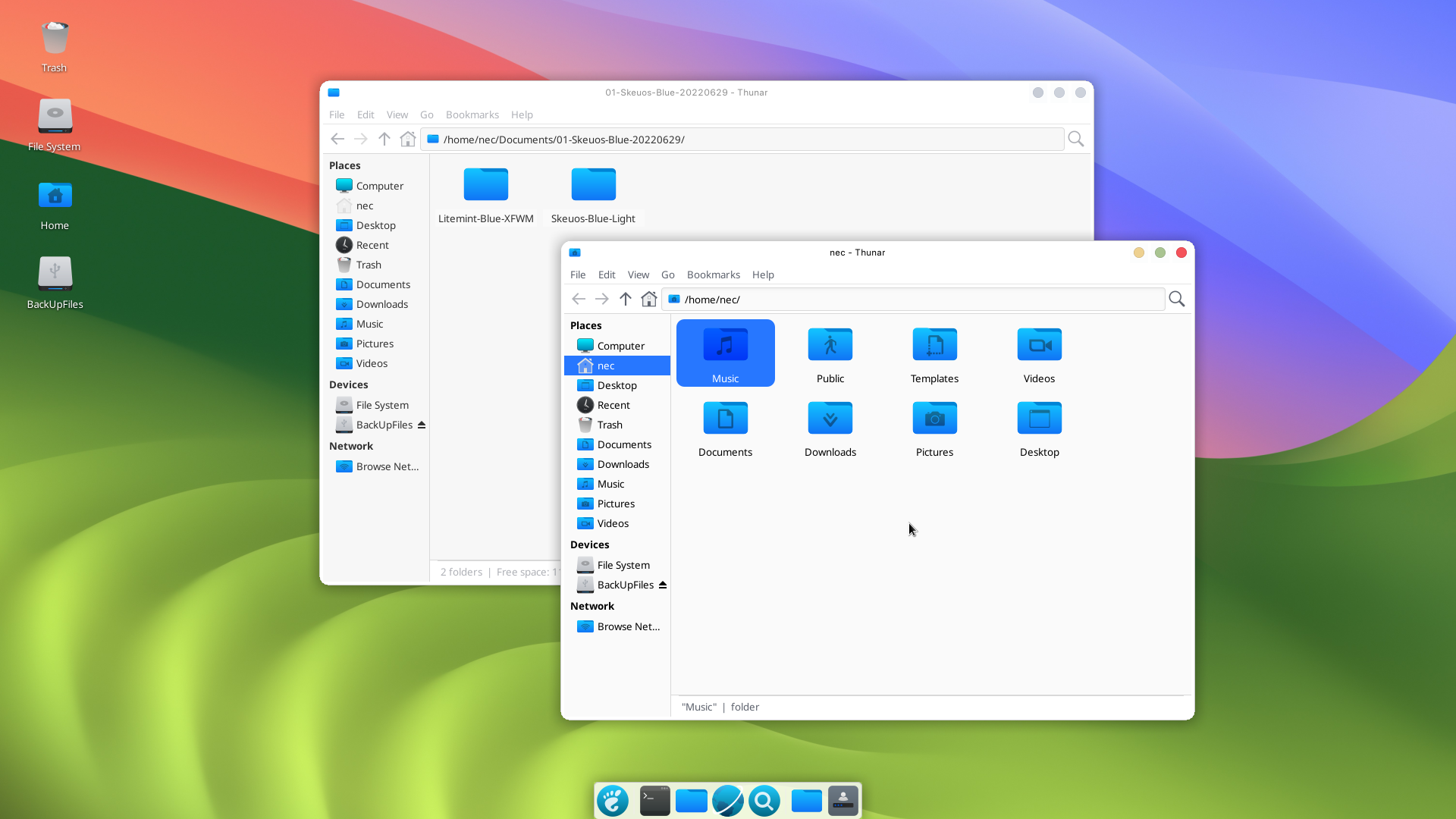Open the Litemint-Blue-XFWM folder

486,196
